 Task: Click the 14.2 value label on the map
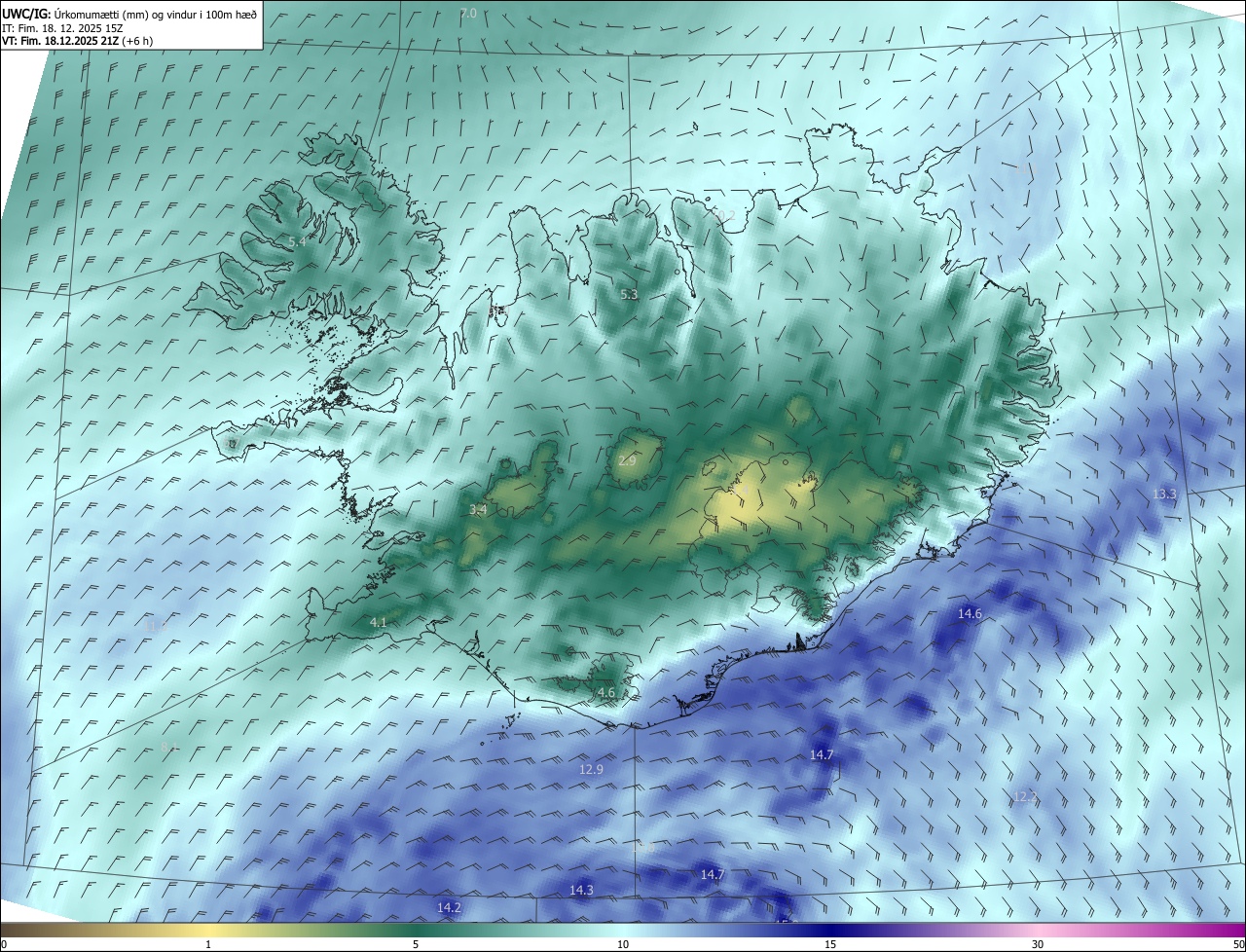[449, 907]
